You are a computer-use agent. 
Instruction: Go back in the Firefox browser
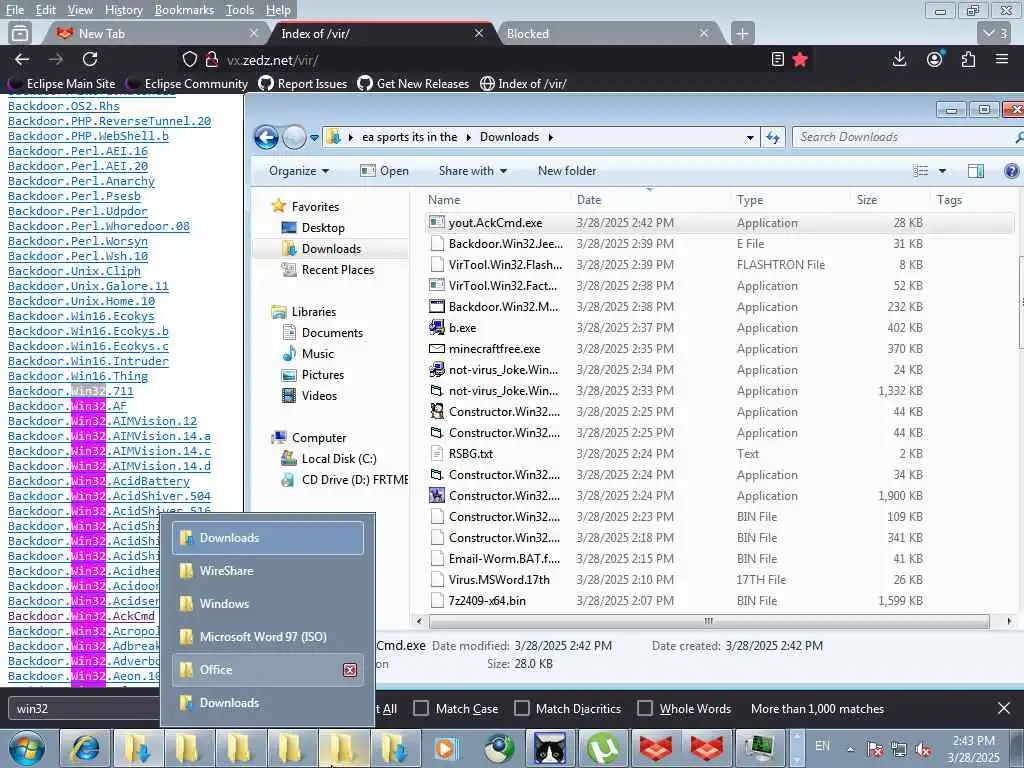[22, 59]
